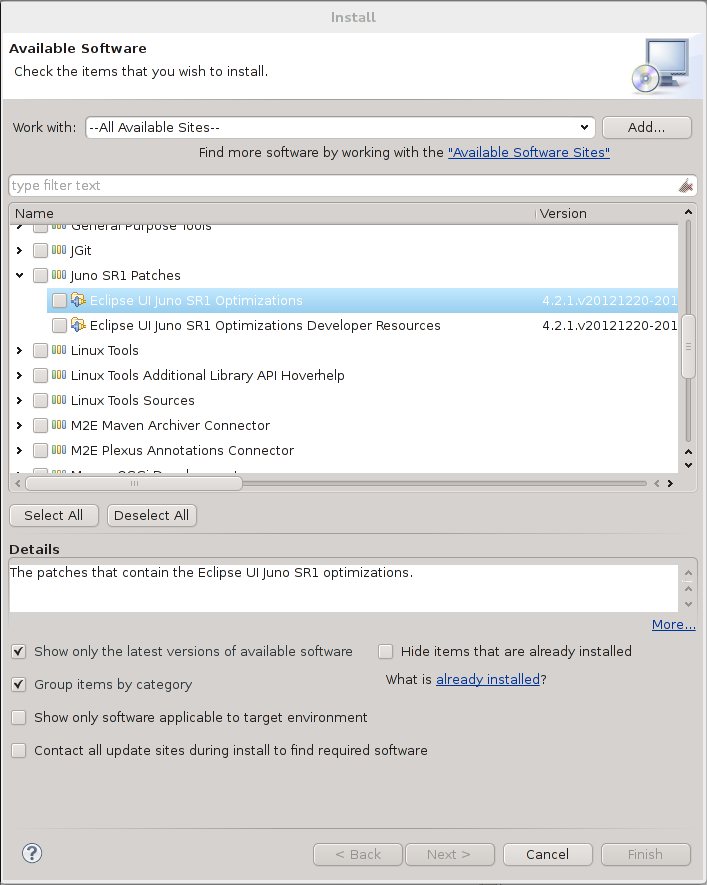This screenshot has height=885, width=707.
Task: Open the More... details link
Action: (674, 624)
